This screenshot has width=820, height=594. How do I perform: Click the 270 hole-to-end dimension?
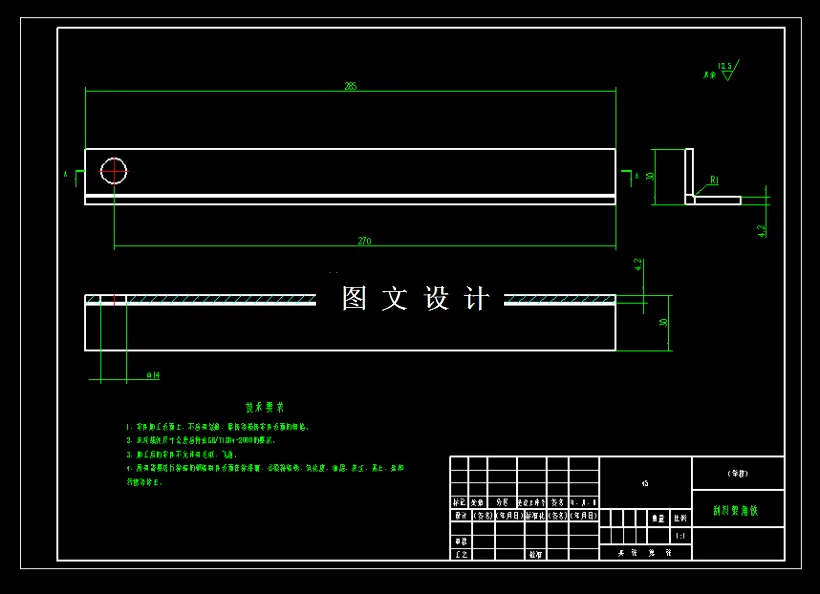(x=365, y=241)
